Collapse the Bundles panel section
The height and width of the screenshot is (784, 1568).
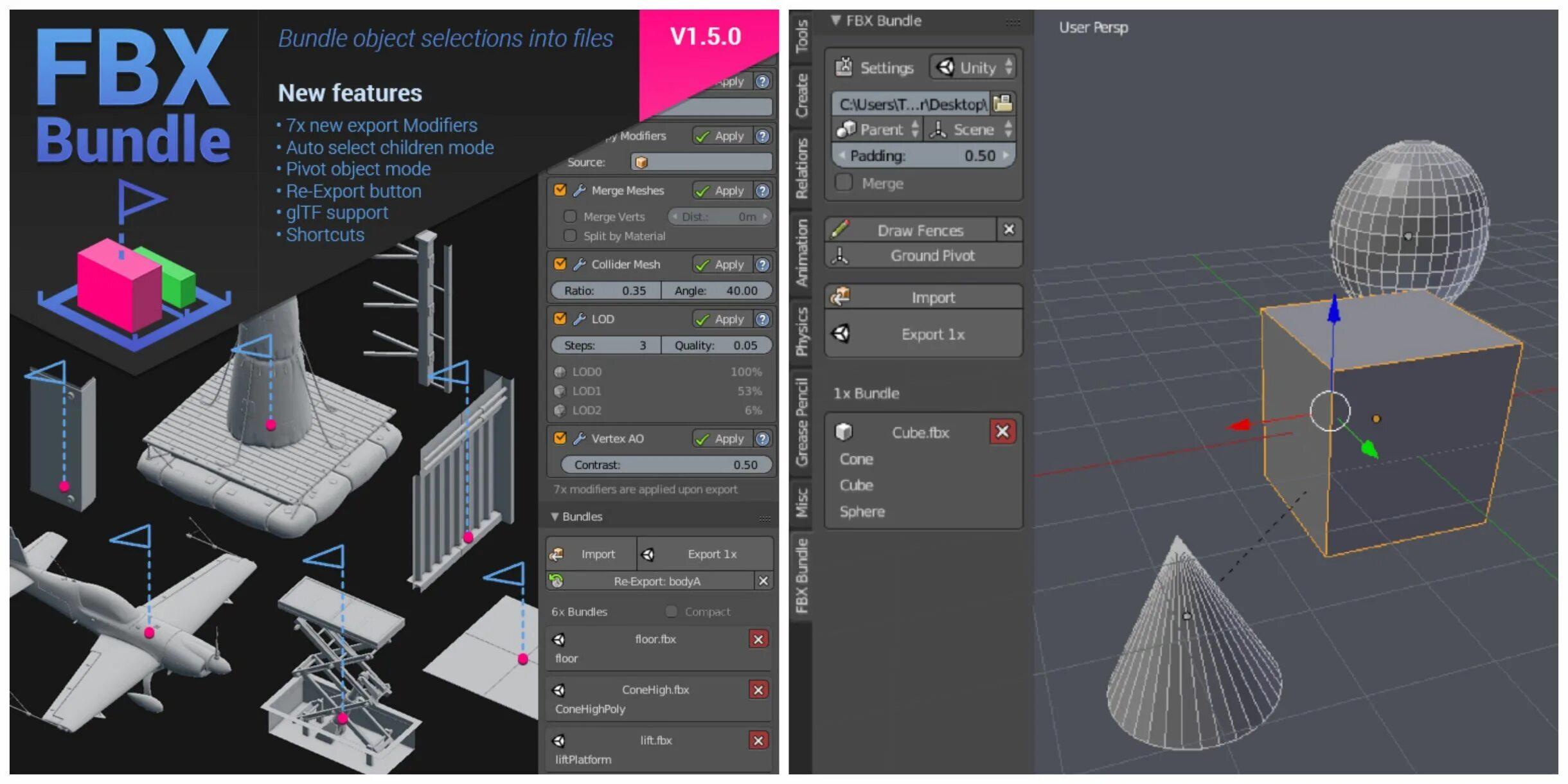(555, 517)
